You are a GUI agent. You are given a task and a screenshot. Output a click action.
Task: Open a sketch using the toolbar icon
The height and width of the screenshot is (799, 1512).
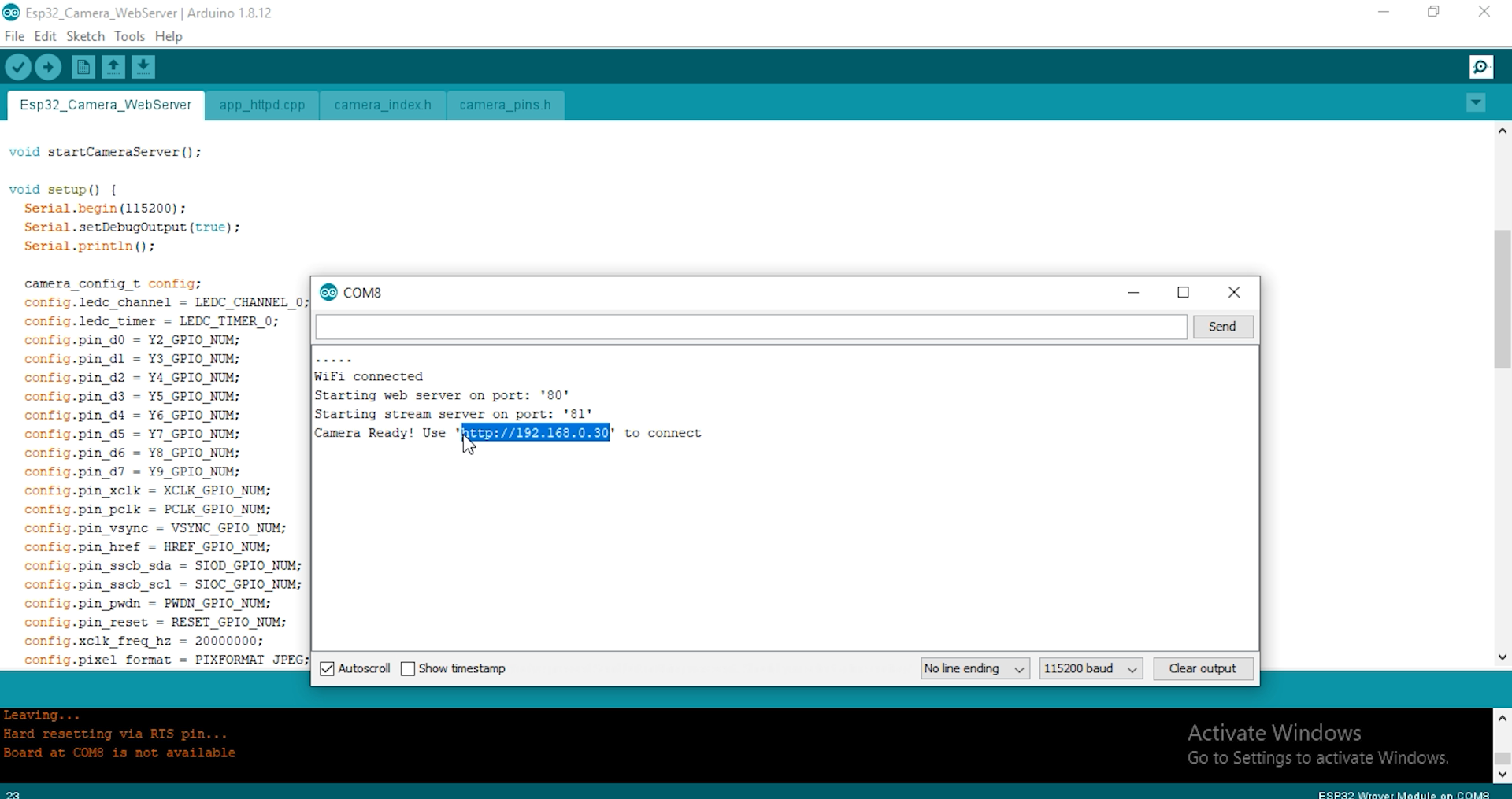tap(113, 67)
